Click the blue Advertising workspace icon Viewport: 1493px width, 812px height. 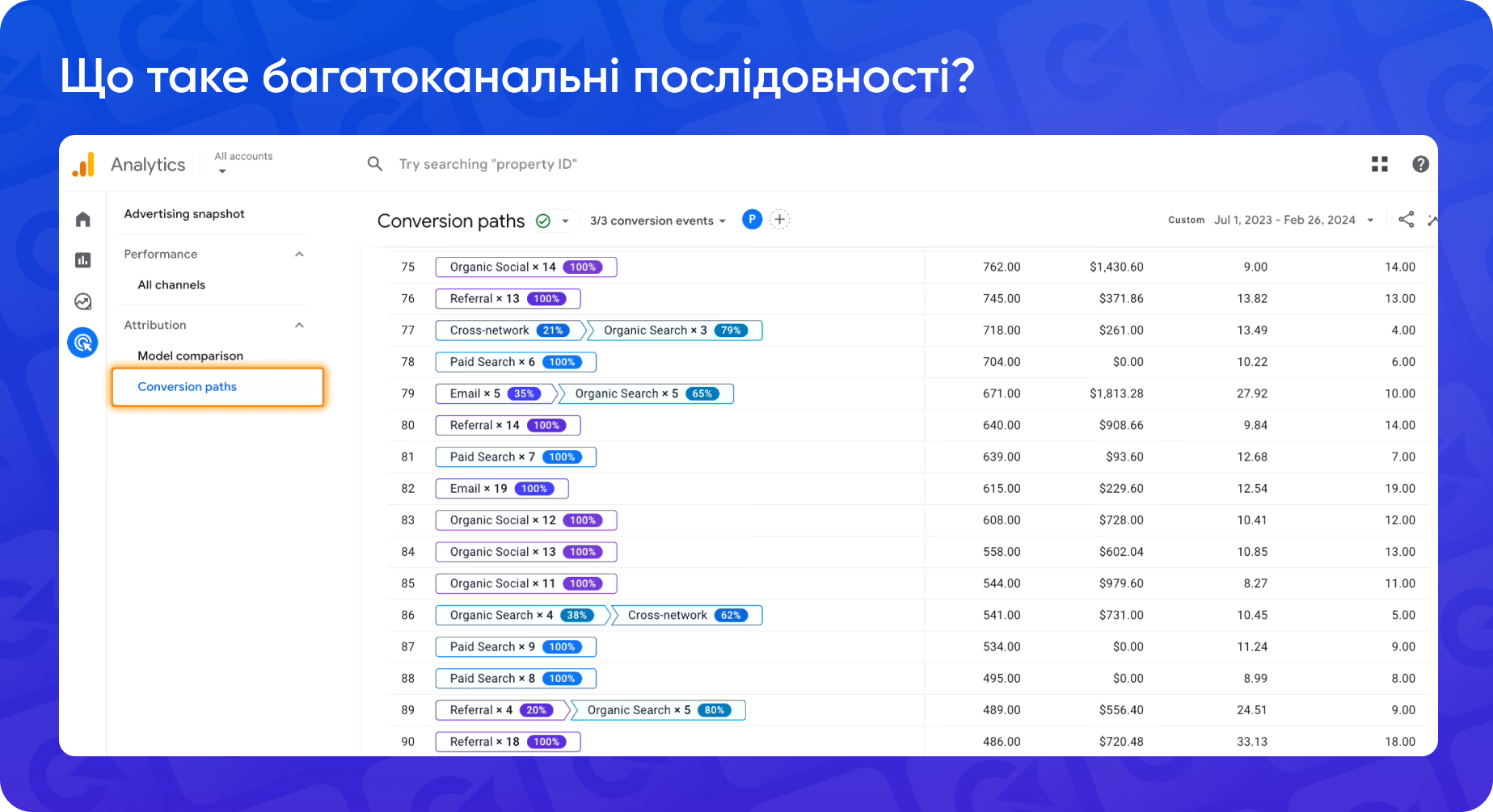pyautogui.click(x=82, y=342)
